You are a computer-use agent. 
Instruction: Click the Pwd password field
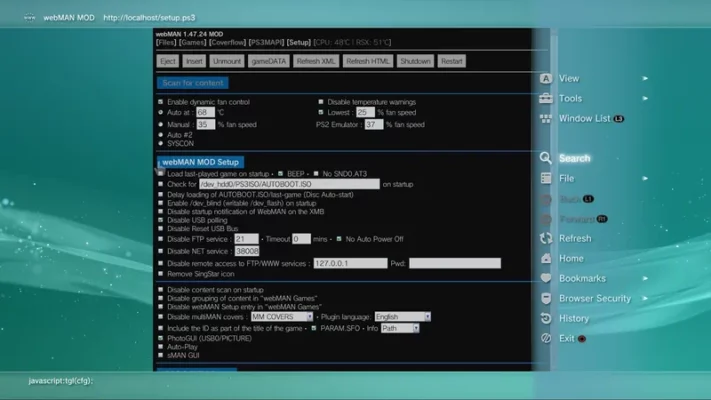click(455, 263)
